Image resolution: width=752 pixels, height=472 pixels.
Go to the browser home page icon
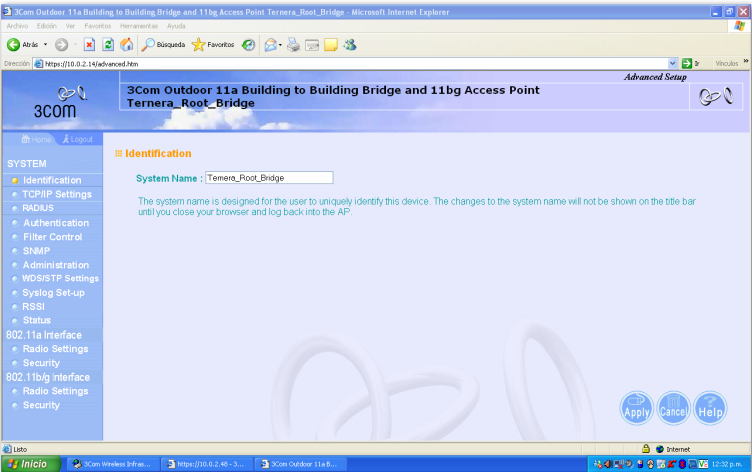coord(126,44)
